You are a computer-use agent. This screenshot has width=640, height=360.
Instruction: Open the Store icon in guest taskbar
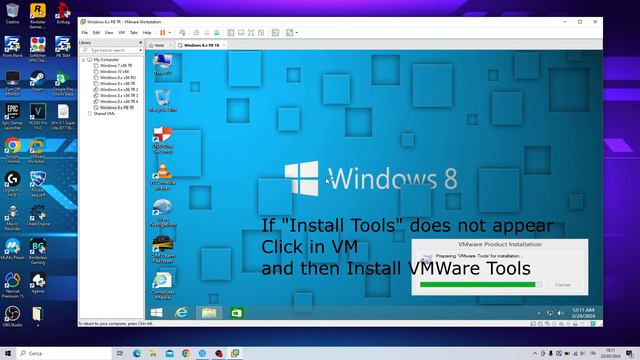236,313
